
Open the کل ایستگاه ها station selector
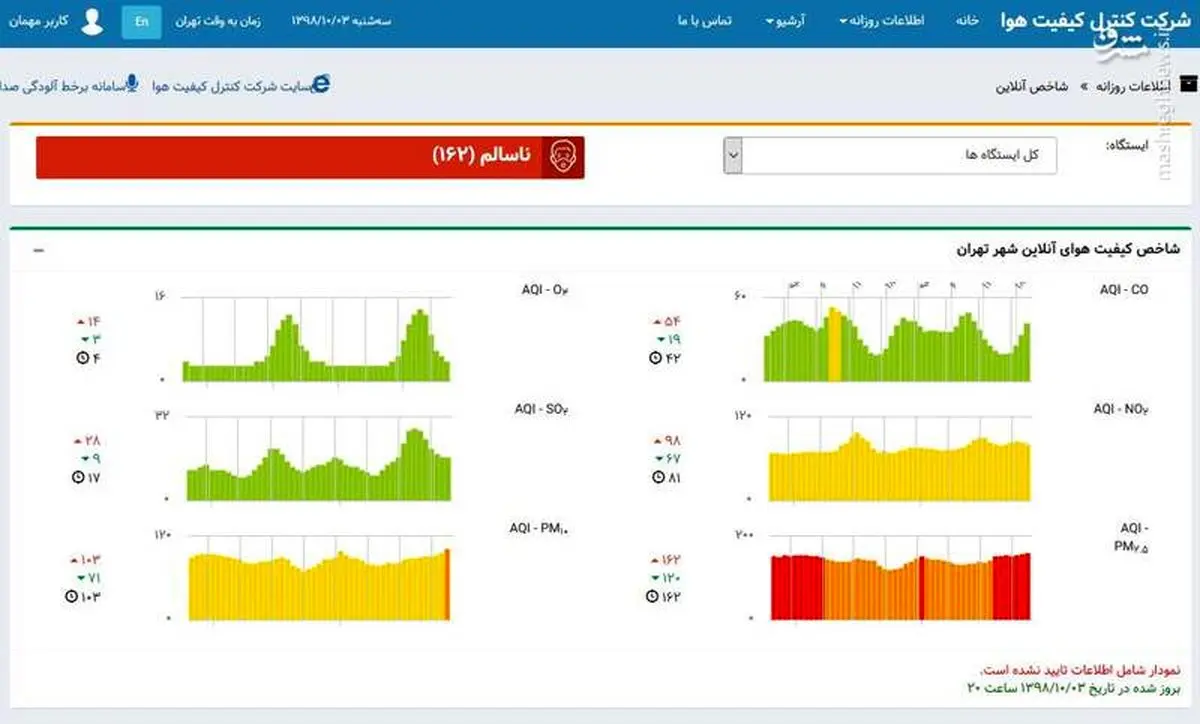[890, 155]
